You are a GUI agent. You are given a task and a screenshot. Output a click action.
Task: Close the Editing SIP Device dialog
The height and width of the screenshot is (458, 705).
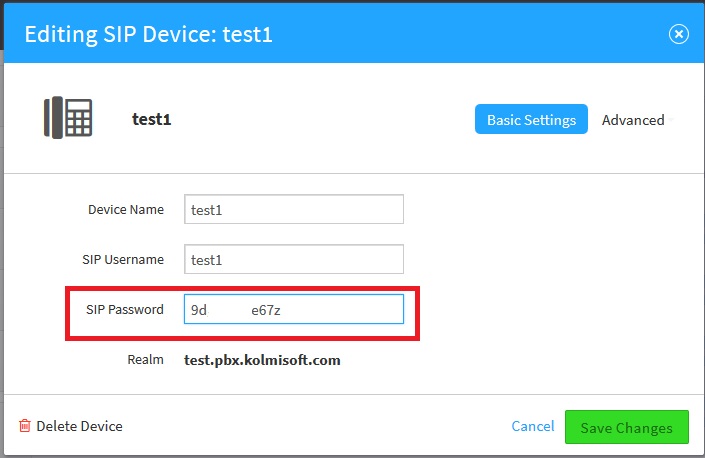coord(678,34)
